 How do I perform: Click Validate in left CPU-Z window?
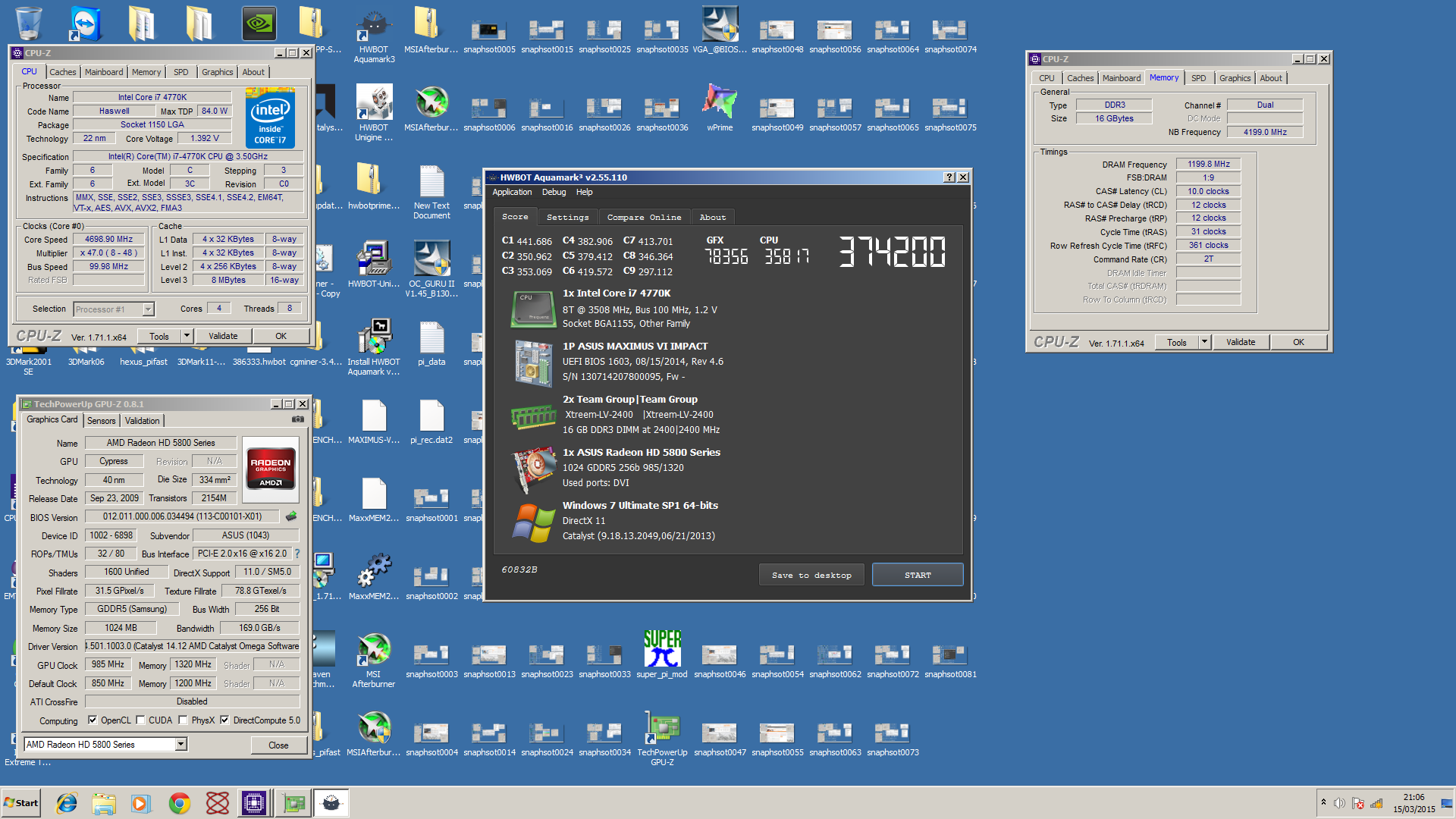point(223,336)
